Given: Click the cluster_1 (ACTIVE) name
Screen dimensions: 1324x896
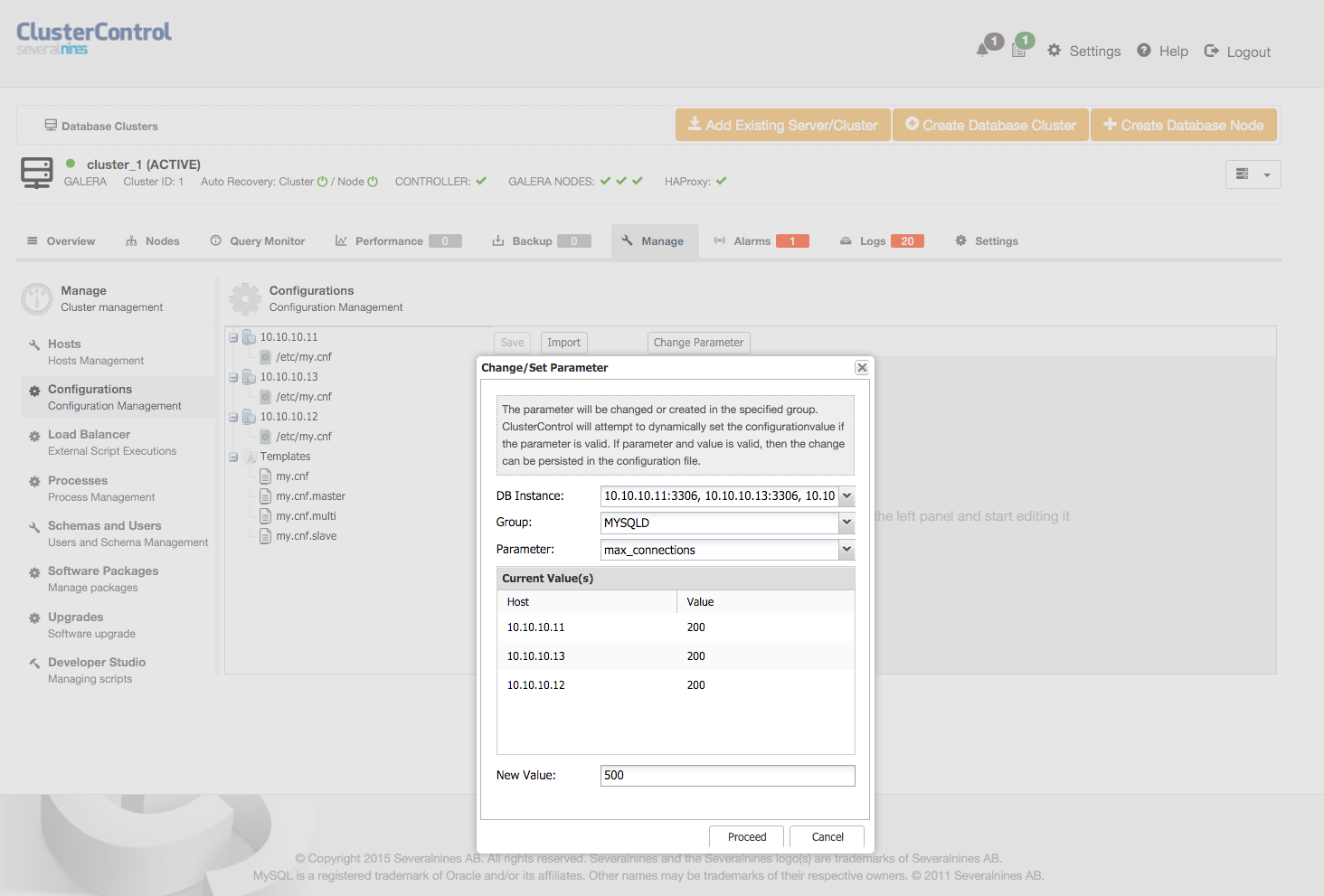Looking at the screenshot, I should [x=144, y=165].
